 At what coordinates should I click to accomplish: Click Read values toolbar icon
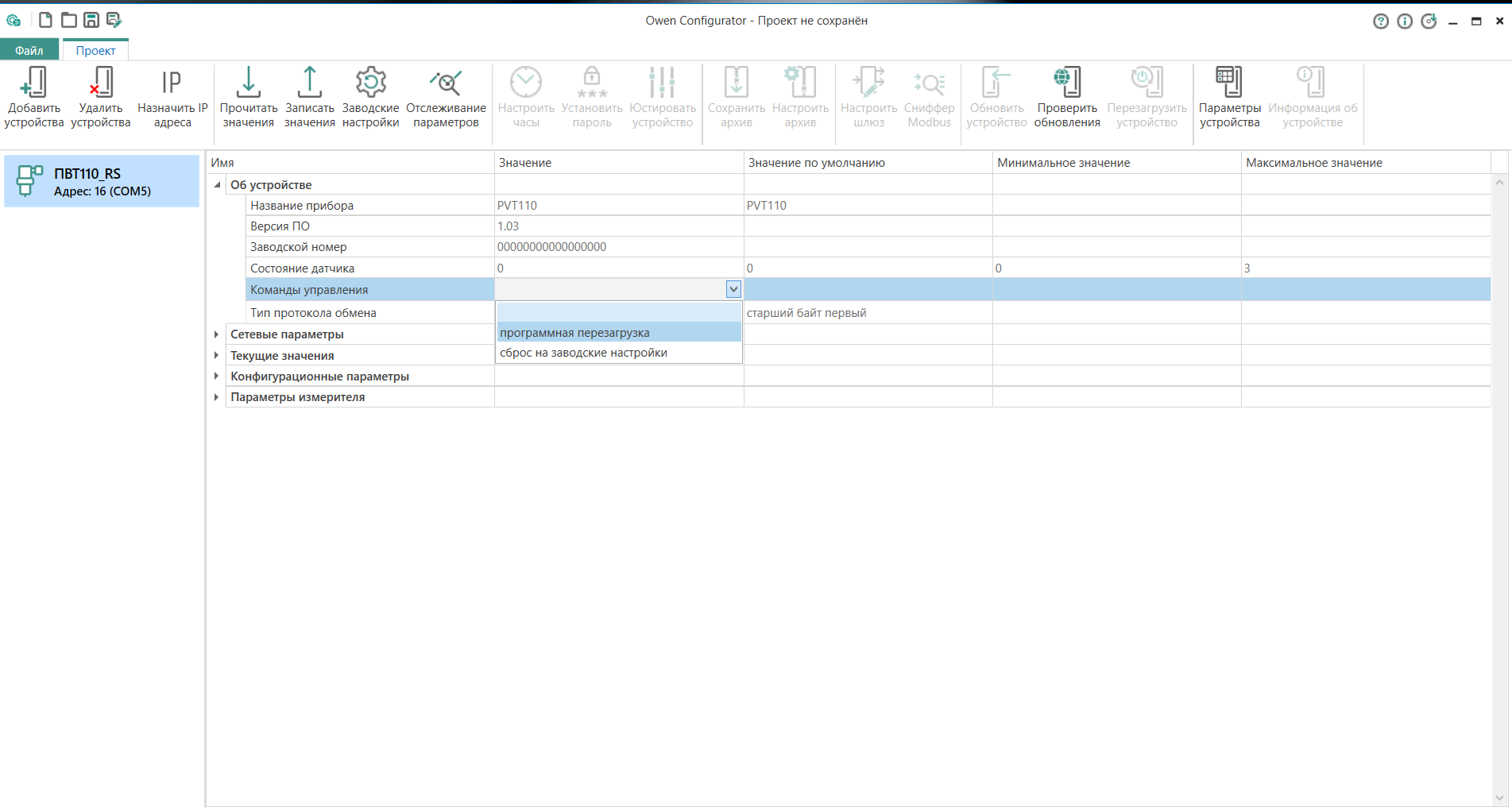[248, 83]
